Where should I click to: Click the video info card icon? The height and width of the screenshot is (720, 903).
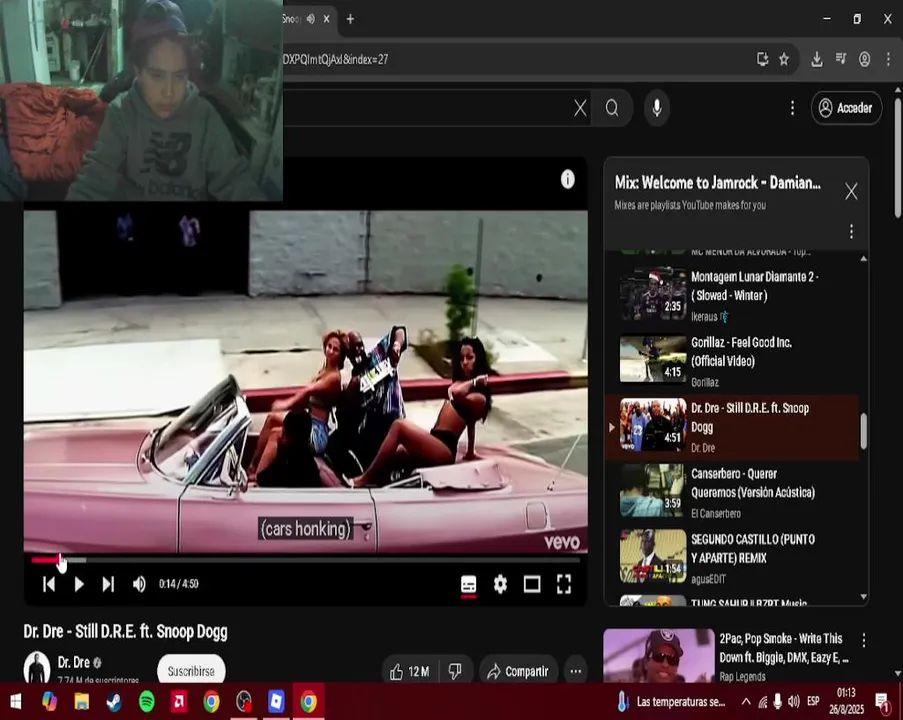[x=568, y=180]
